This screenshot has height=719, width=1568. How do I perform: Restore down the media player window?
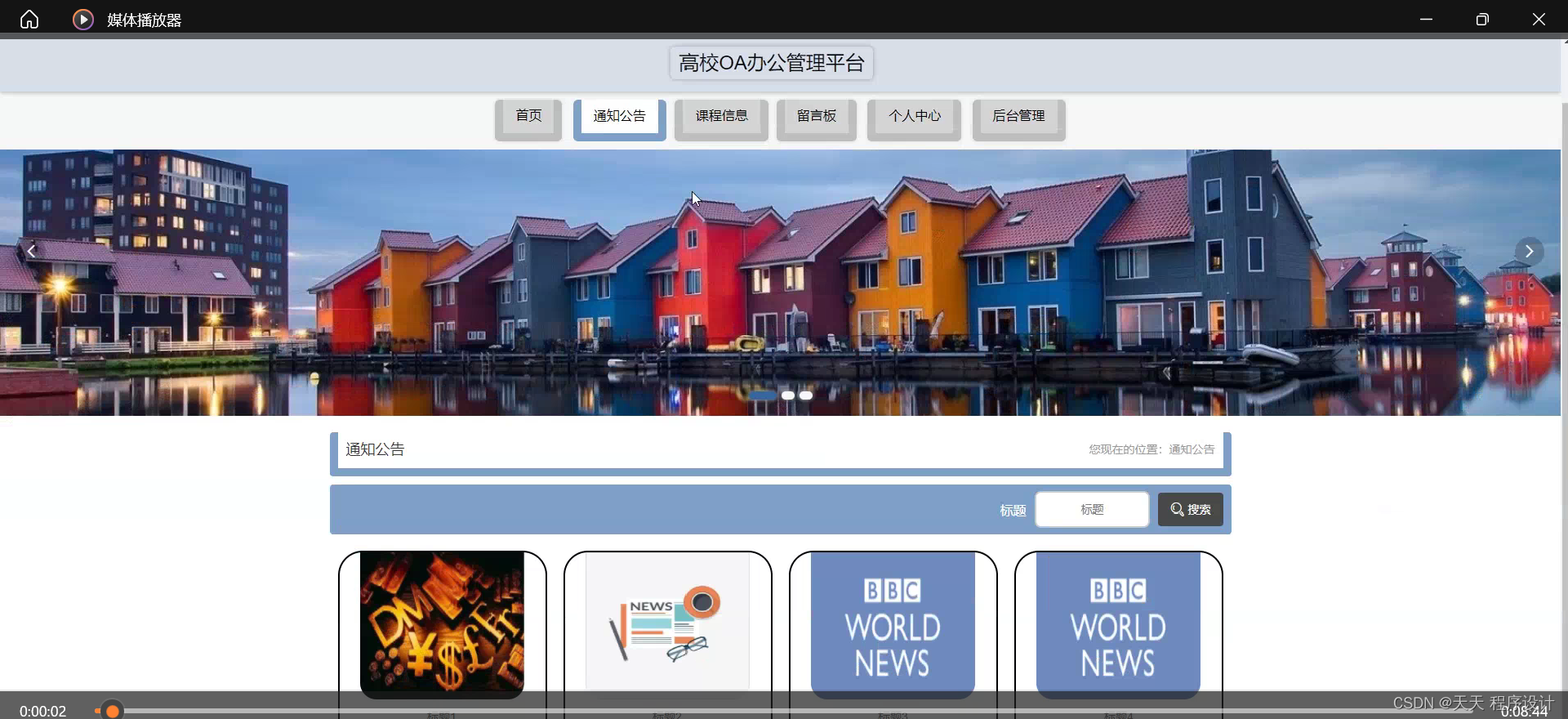[x=1482, y=19]
